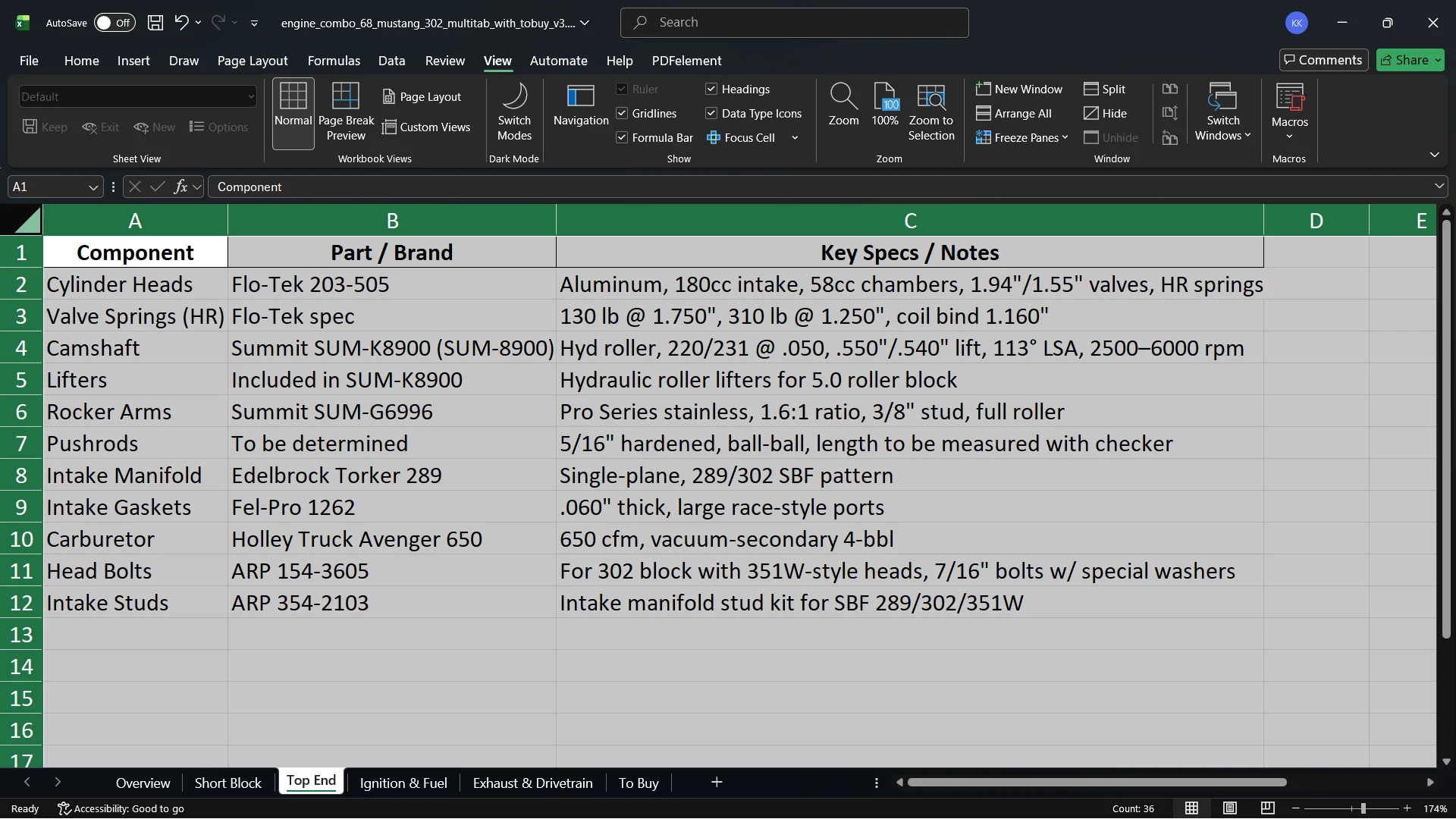Select column C header
The width and height of the screenshot is (1456, 819).
point(909,221)
